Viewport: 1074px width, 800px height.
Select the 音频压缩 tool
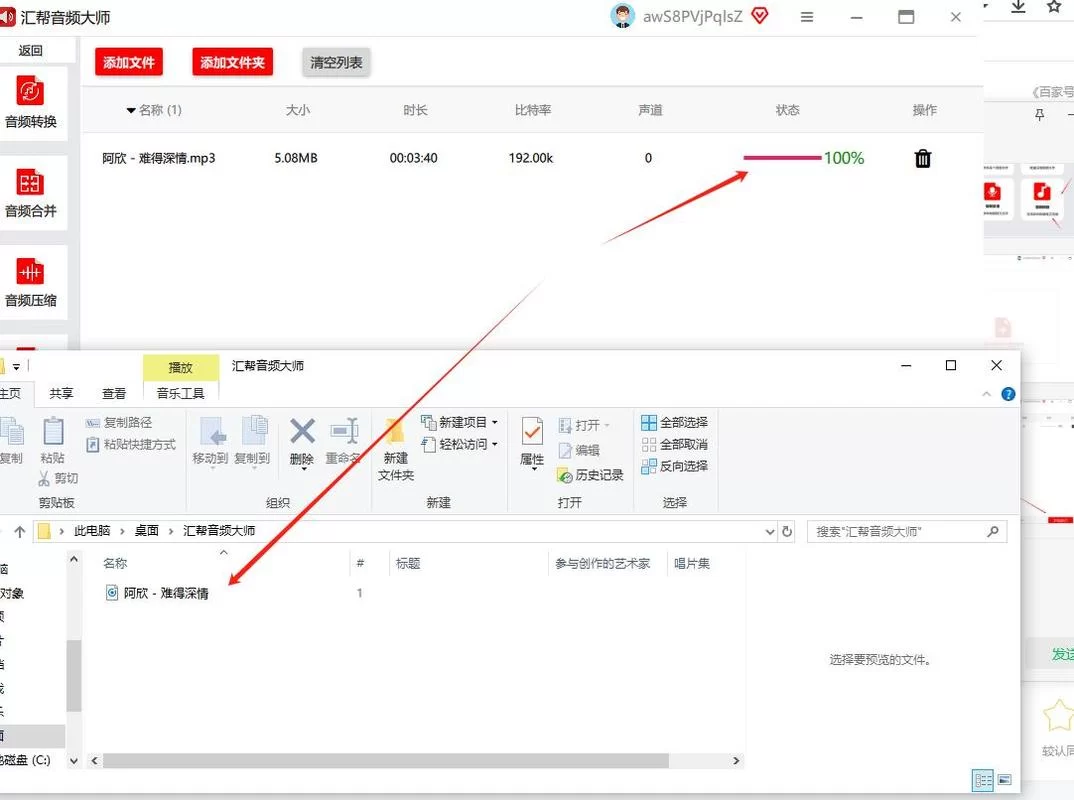tap(33, 281)
